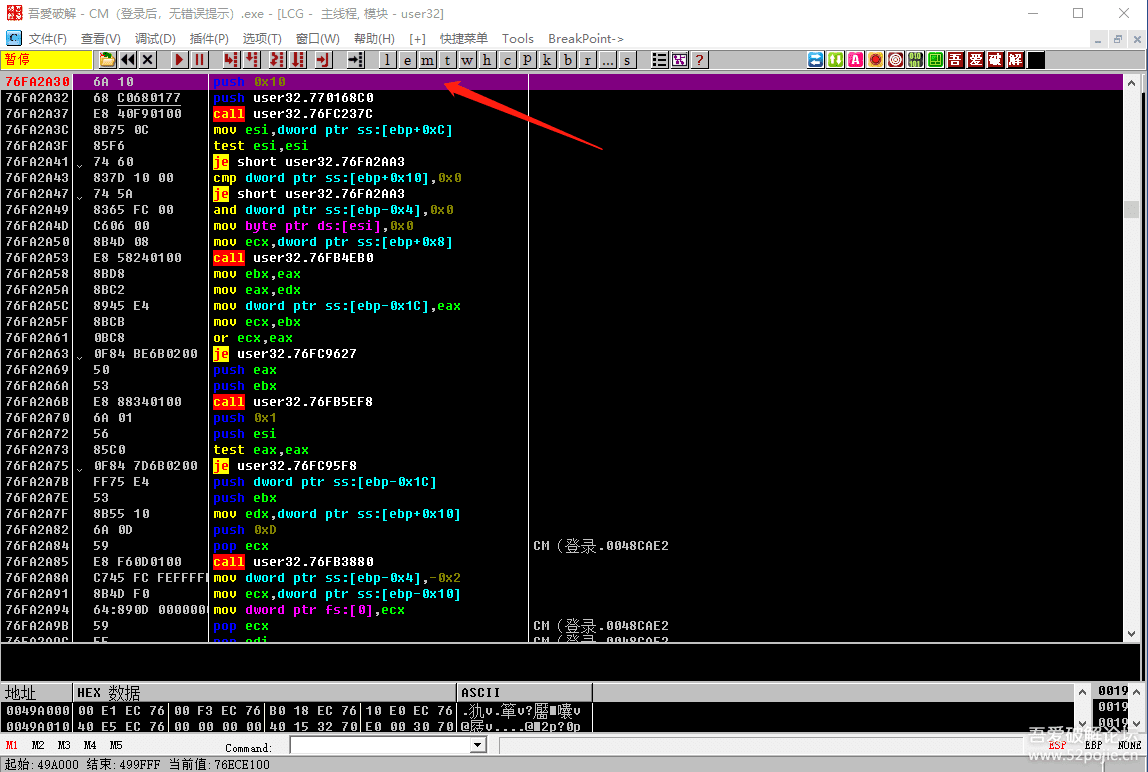Select the ESP stack mode toggle
Image resolution: width=1148 pixels, height=772 pixels.
(1057, 745)
